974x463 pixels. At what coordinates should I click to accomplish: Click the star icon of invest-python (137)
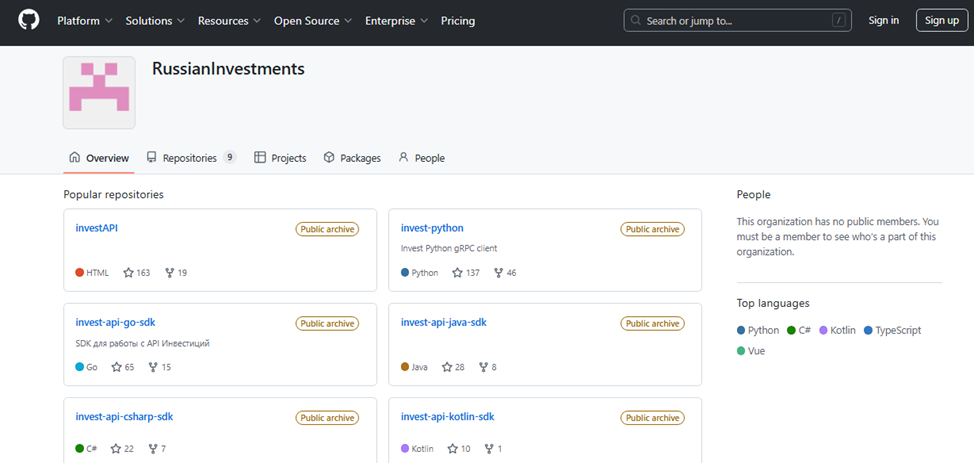click(457, 272)
